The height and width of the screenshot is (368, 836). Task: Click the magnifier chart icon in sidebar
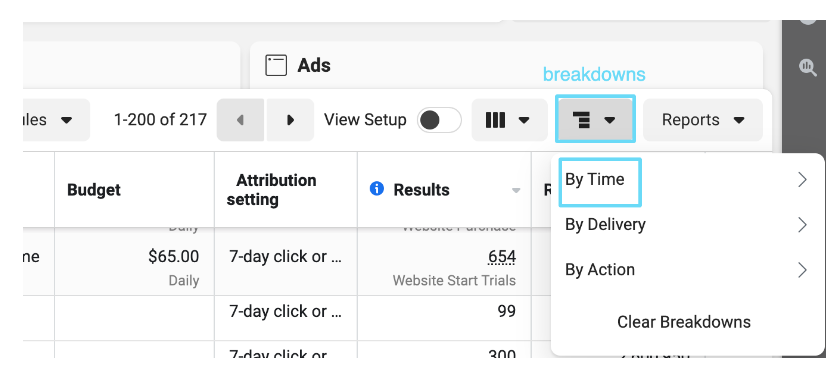tap(808, 68)
